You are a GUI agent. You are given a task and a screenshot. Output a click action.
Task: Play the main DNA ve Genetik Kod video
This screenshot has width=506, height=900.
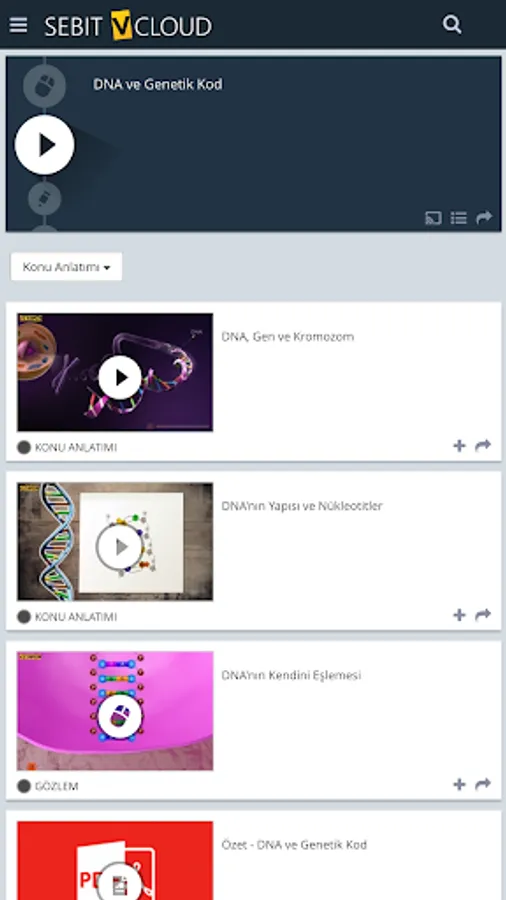click(x=45, y=145)
